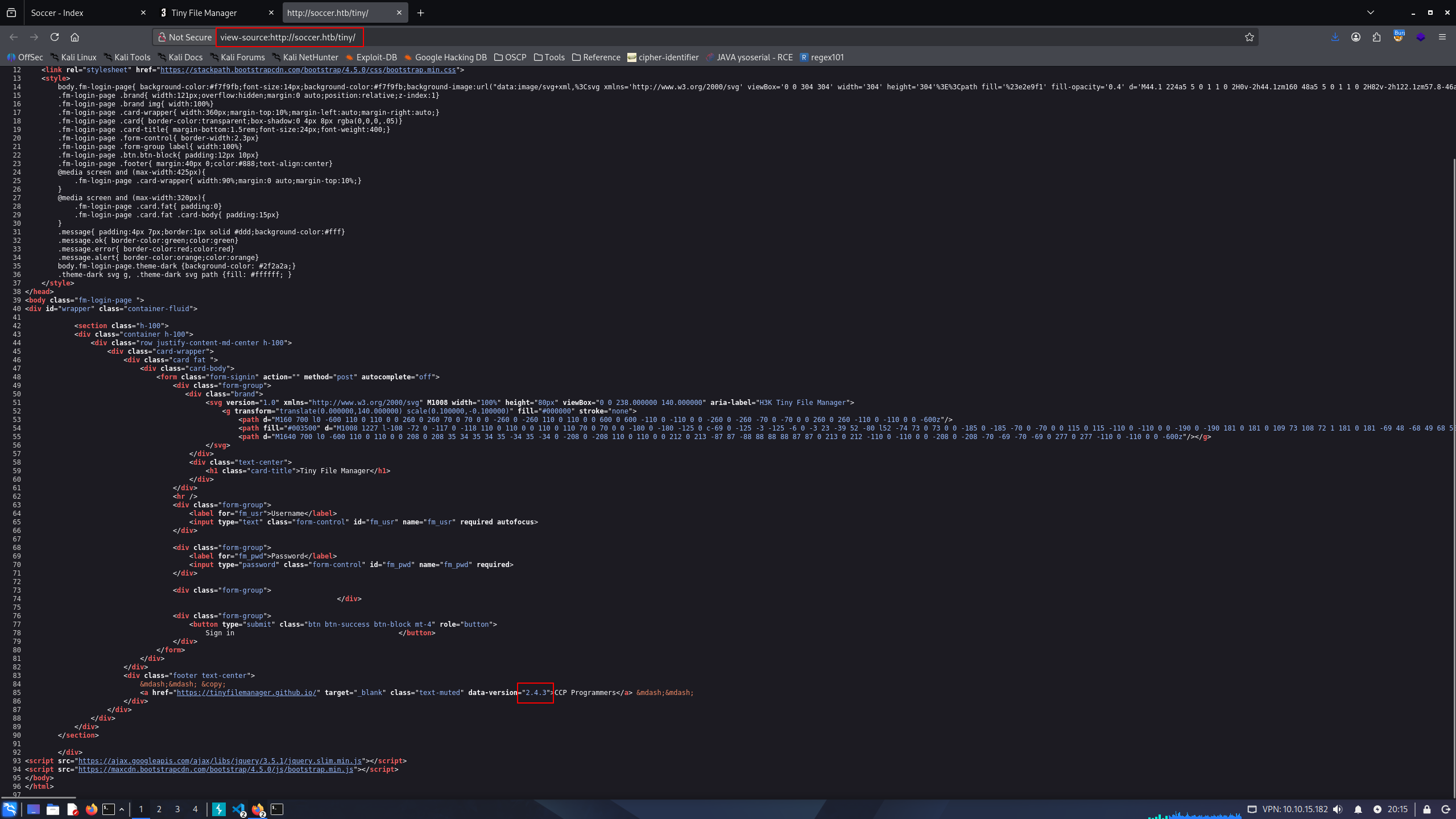This screenshot has height=819, width=1456.
Task: Open the Kali Forums bookmark
Action: point(237,57)
